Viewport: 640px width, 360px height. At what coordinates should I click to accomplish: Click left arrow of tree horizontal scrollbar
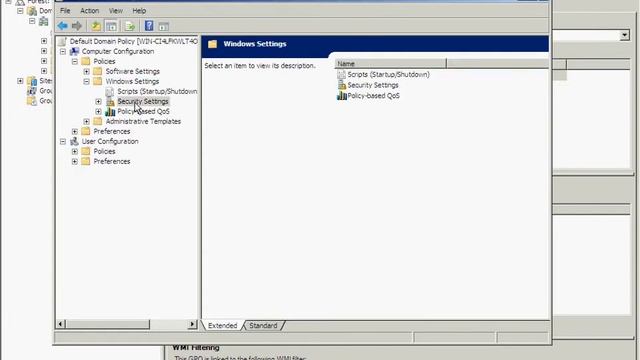tap(60, 324)
